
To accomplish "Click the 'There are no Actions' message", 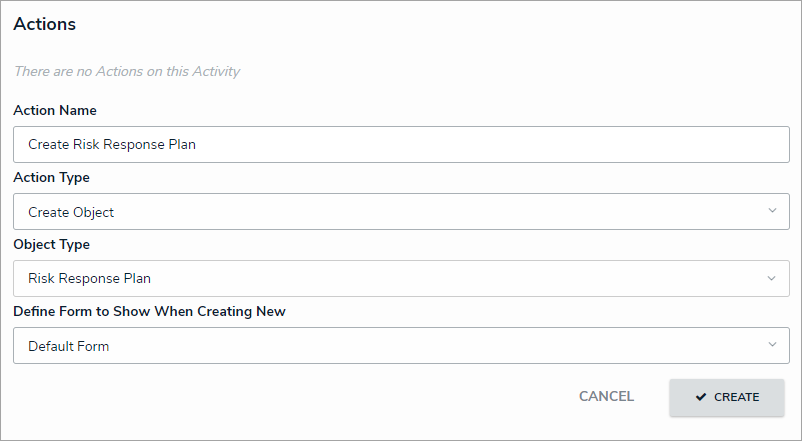I will [x=126, y=72].
